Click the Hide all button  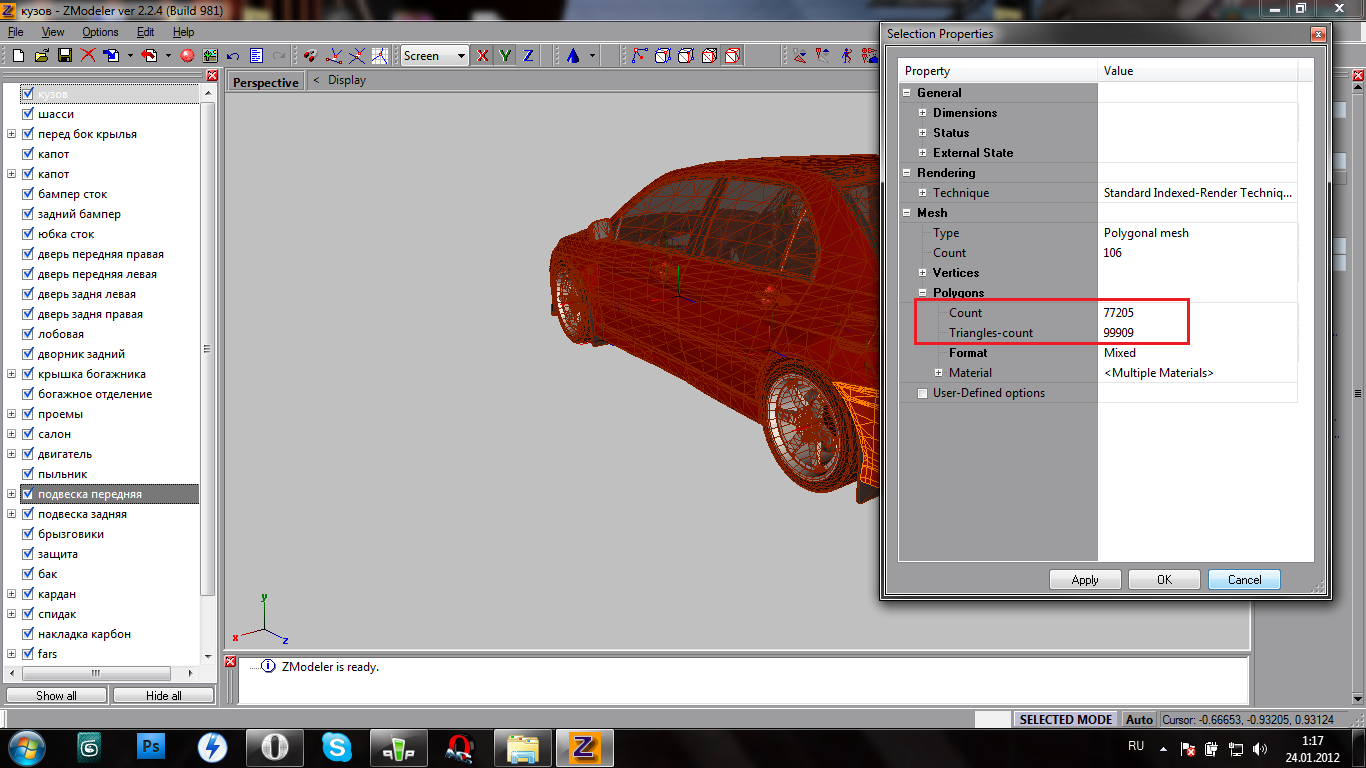[x=163, y=695]
